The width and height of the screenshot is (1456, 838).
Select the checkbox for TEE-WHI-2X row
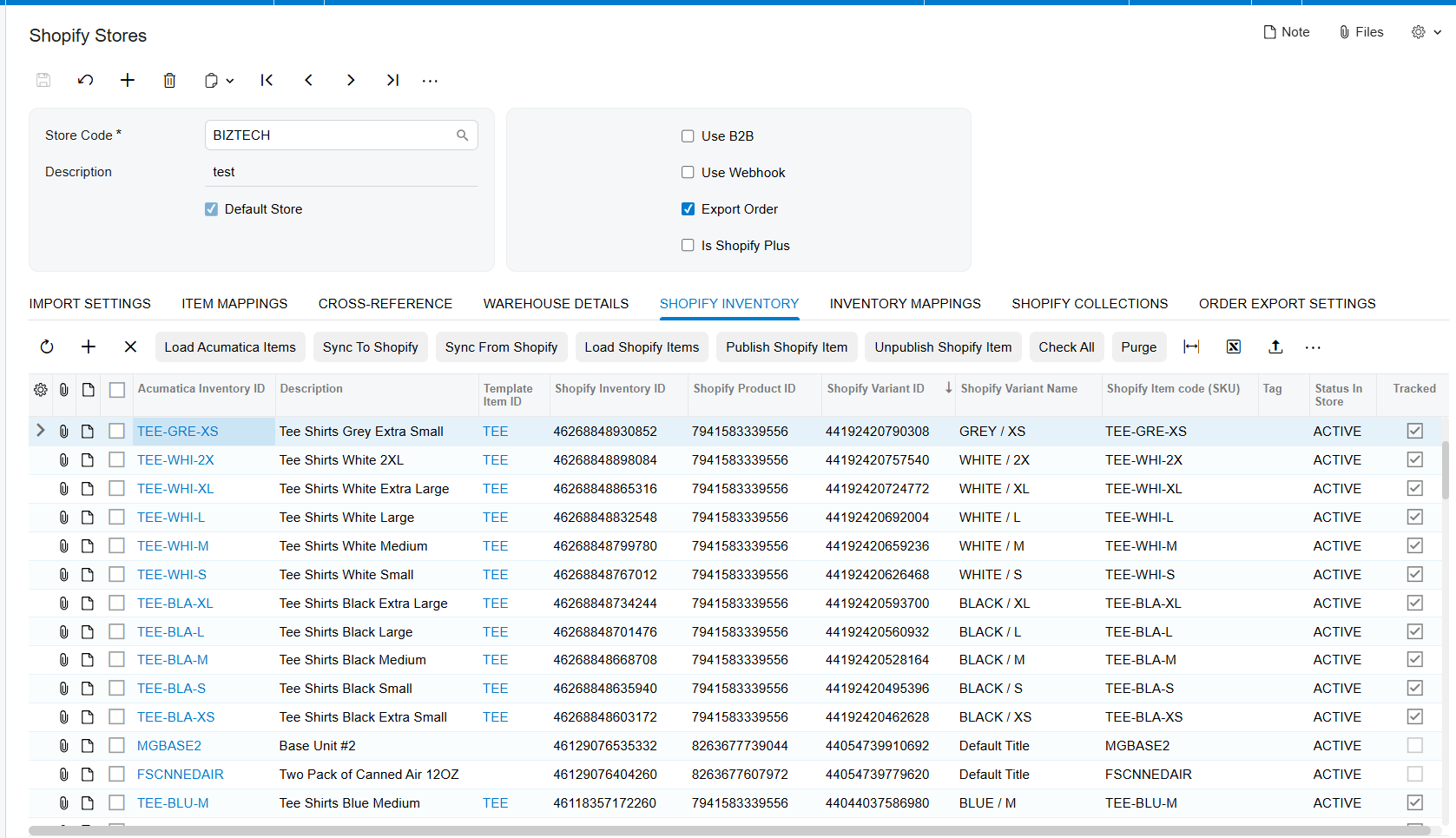(x=117, y=460)
